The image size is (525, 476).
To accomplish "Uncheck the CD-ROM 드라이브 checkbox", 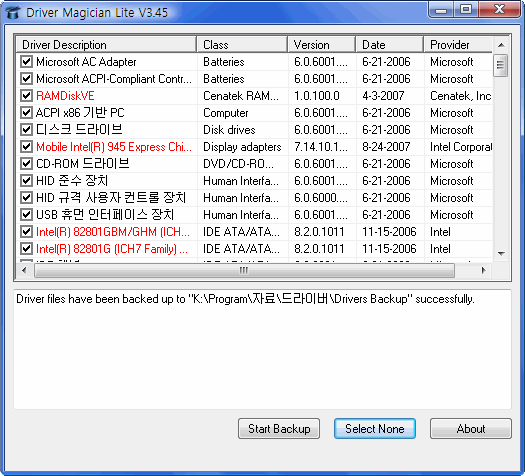I will point(26,164).
